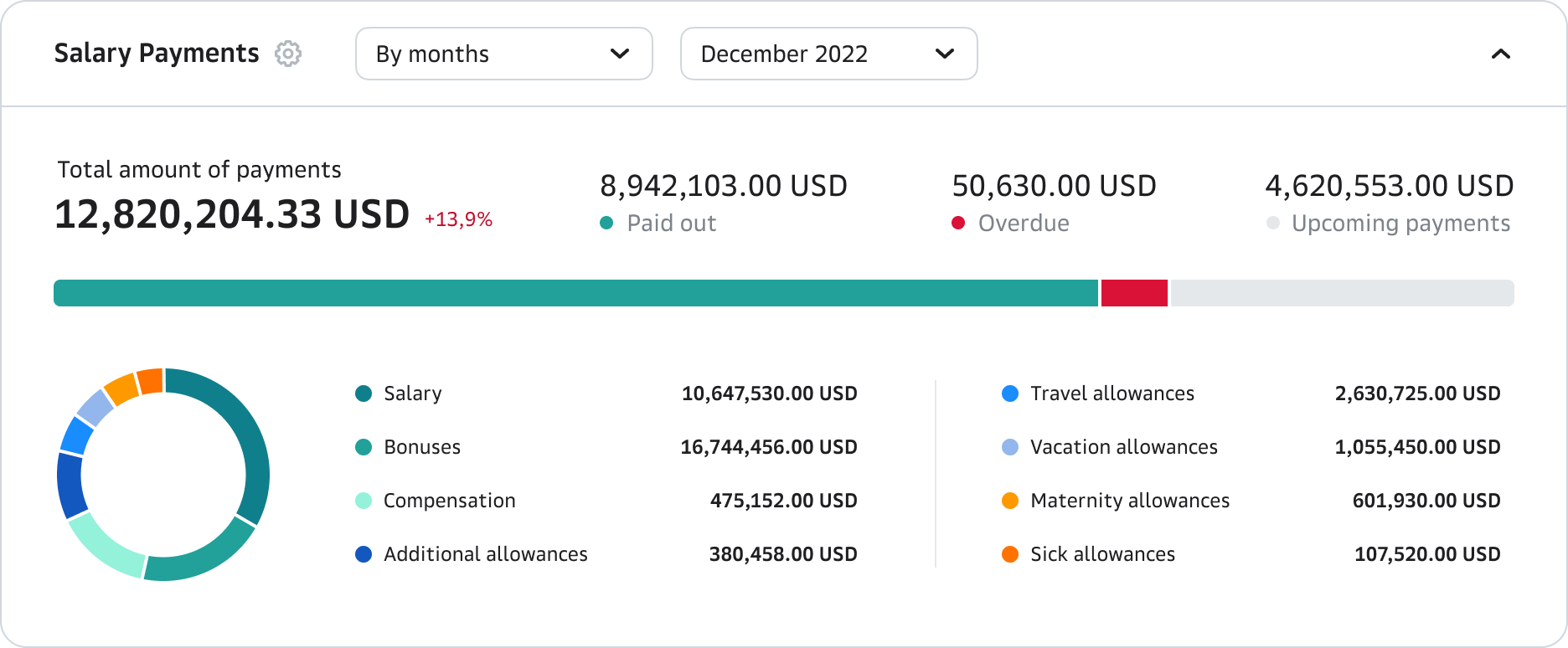1568x648 pixels.
Task: Click the Travel allowances color dot
Action: (x=1010, y=393)
